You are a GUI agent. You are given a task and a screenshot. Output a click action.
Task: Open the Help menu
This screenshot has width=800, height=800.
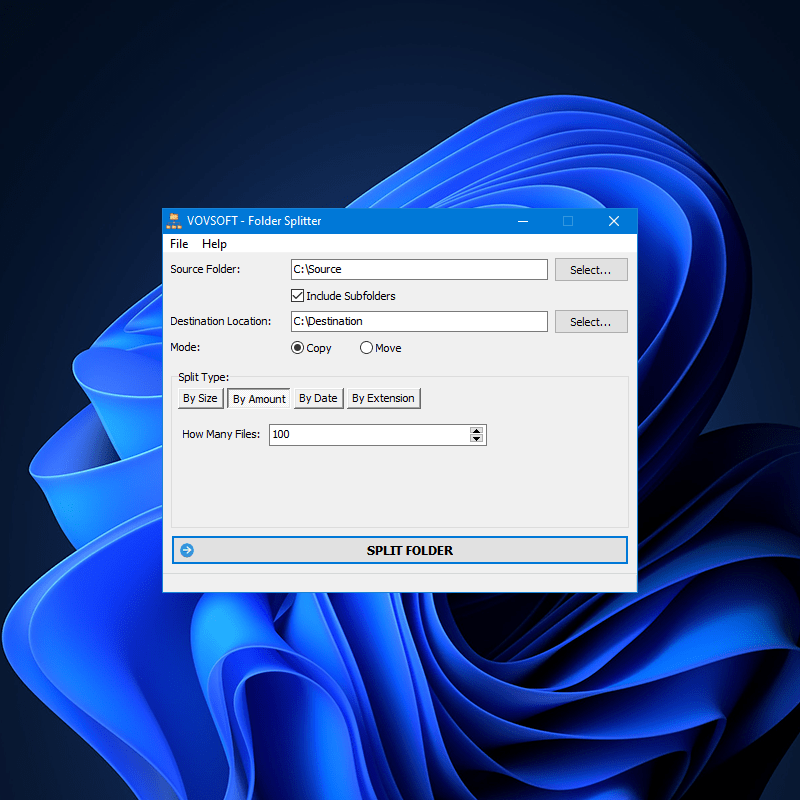click(x=214, y=243)
